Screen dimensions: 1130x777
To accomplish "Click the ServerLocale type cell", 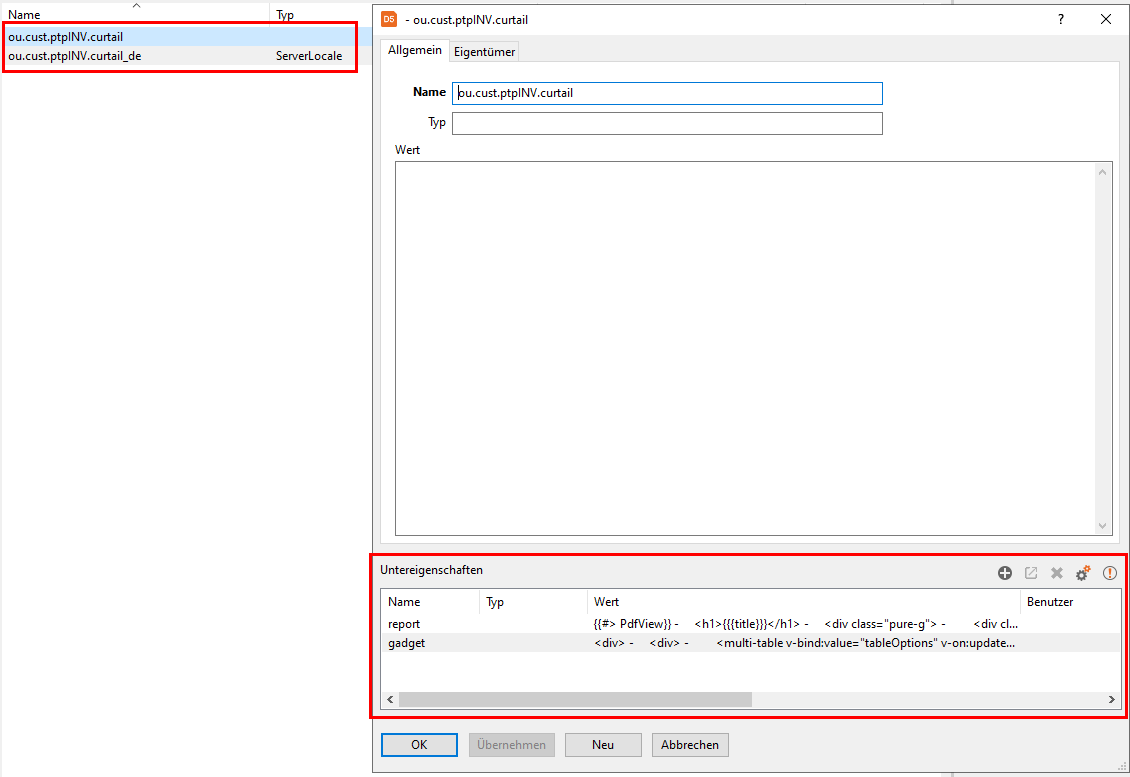I will (309, 56).
